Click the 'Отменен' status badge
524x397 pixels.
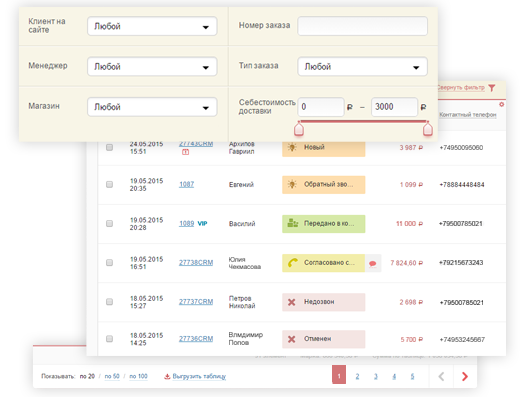tap(323, 339)
